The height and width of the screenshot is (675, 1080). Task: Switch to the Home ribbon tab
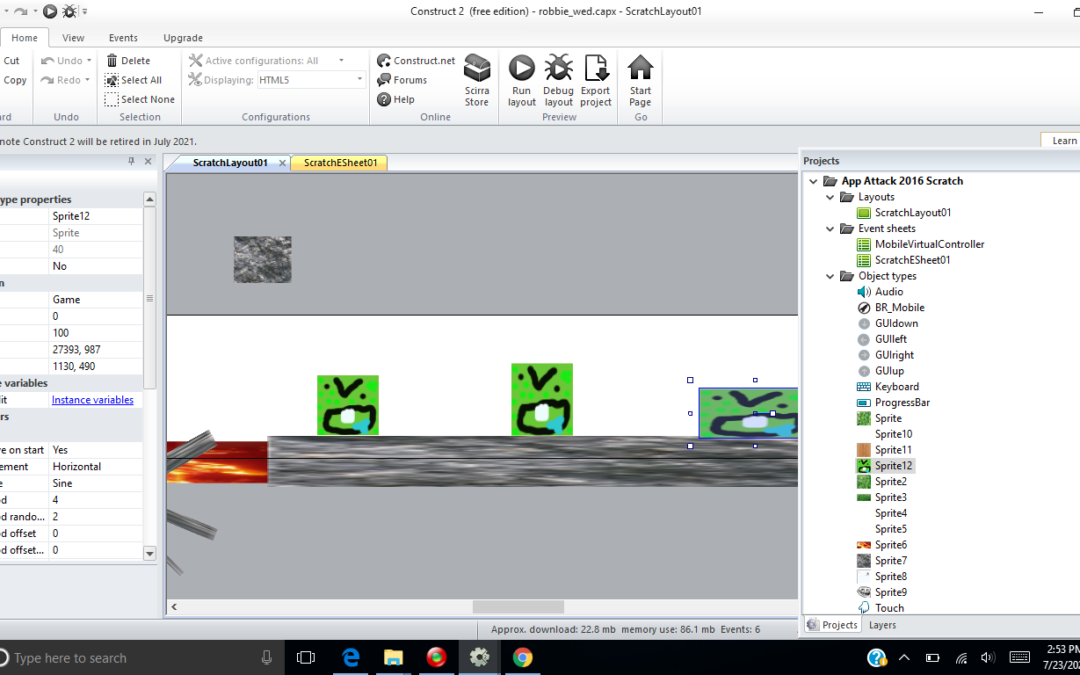point(24,38)
